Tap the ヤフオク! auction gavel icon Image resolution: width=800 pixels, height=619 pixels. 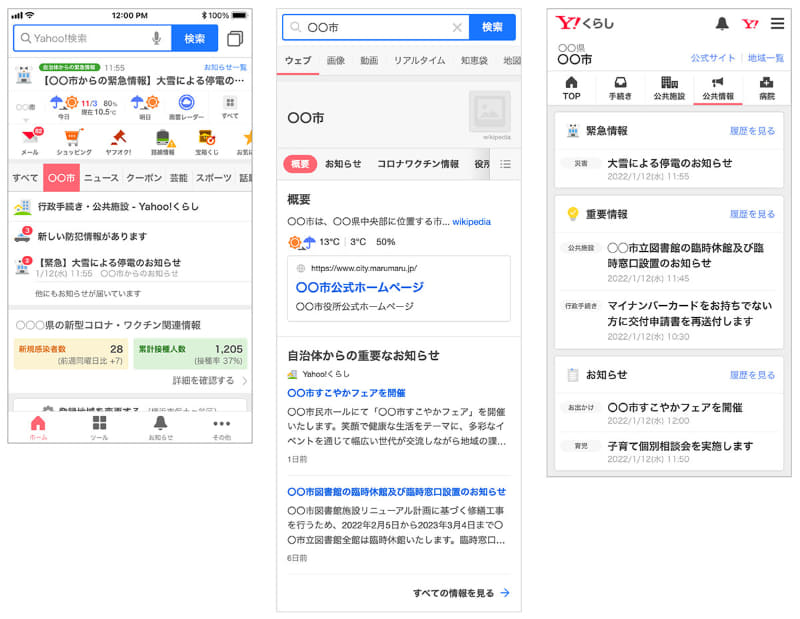pyautogui.click(x=117, y=137)
